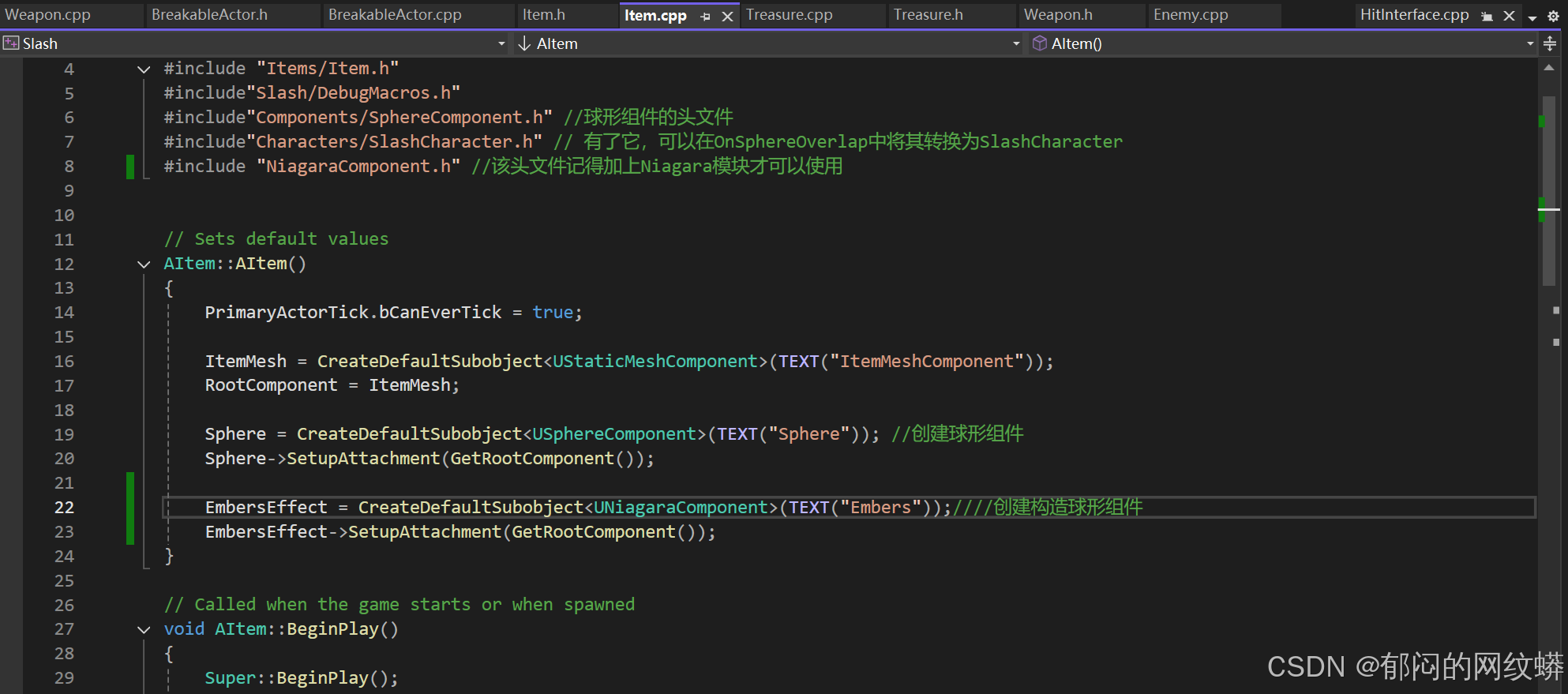Click "NiagaraComponent.h" include string

coord(358,167)
